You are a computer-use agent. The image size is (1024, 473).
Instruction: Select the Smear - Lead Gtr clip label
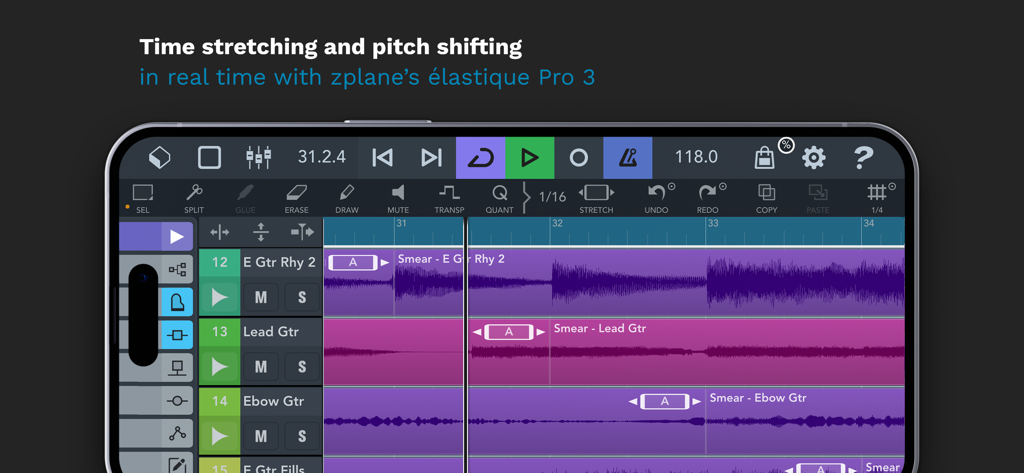click(x=600, y=328)
